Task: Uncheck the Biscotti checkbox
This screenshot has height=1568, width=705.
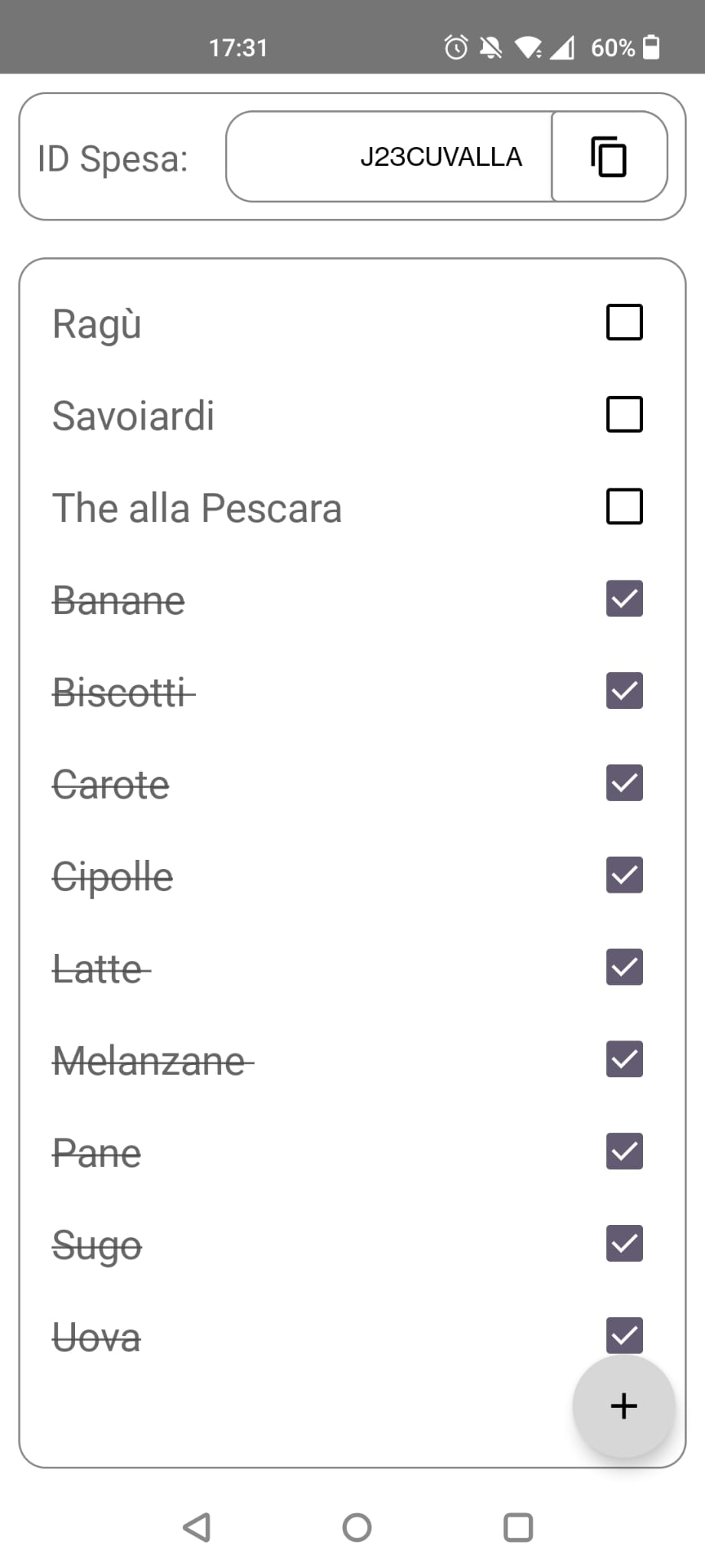Action: pos(624,691)
